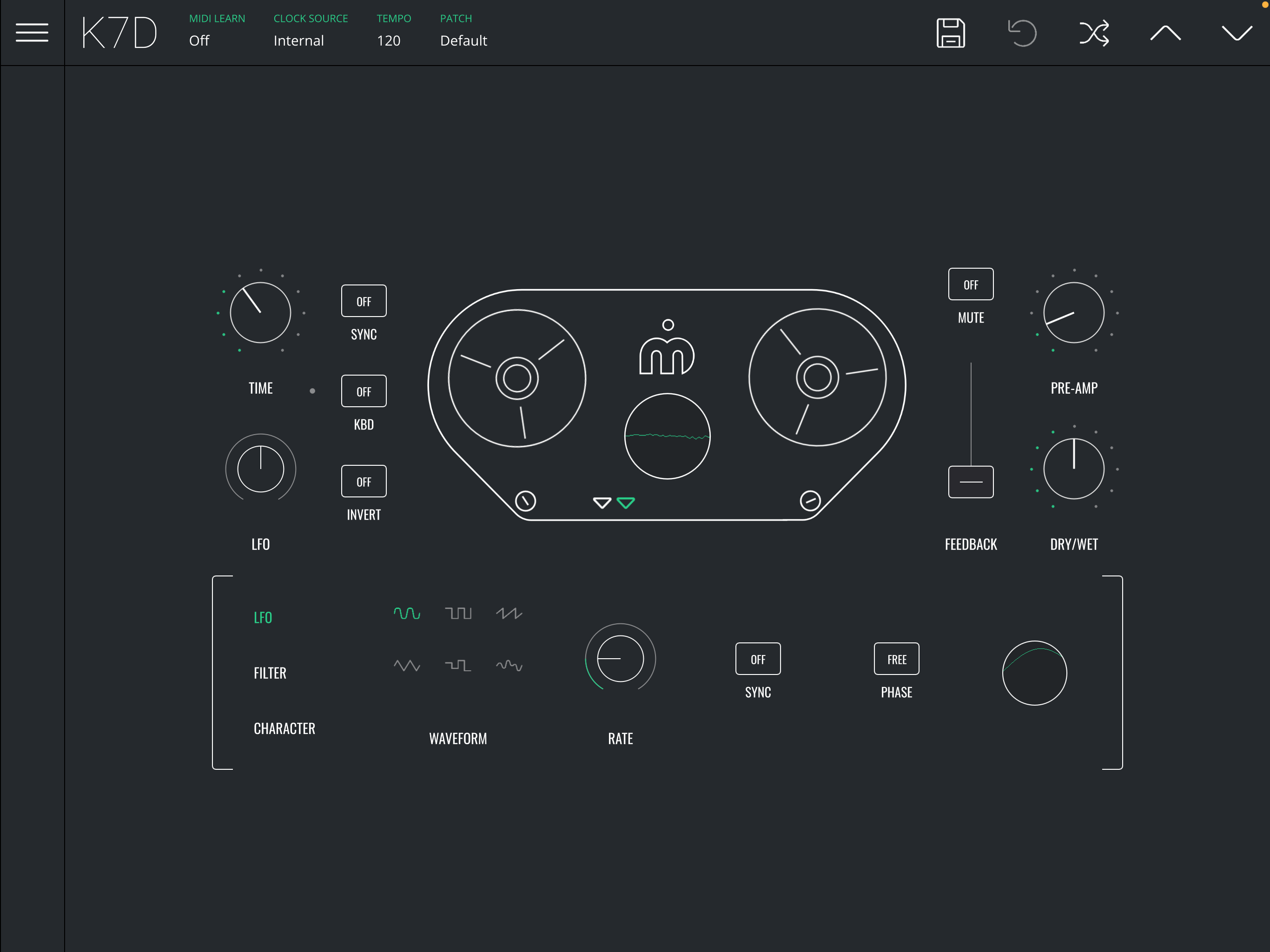This screenshot has height=952, width=1270.
Task: Click the FREE phase button
Action: pyautogui.click(x=896, y=659)
